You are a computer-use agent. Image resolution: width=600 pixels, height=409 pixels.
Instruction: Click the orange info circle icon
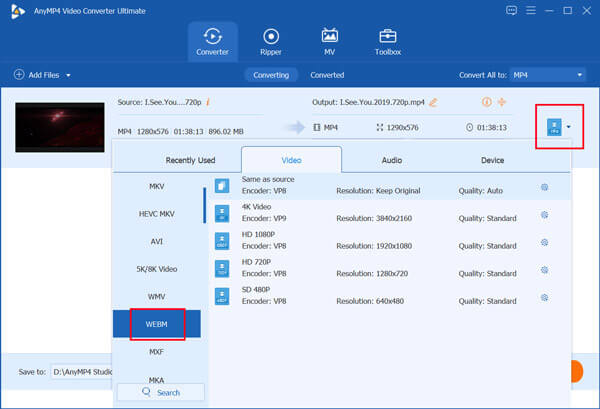point(486,102)
